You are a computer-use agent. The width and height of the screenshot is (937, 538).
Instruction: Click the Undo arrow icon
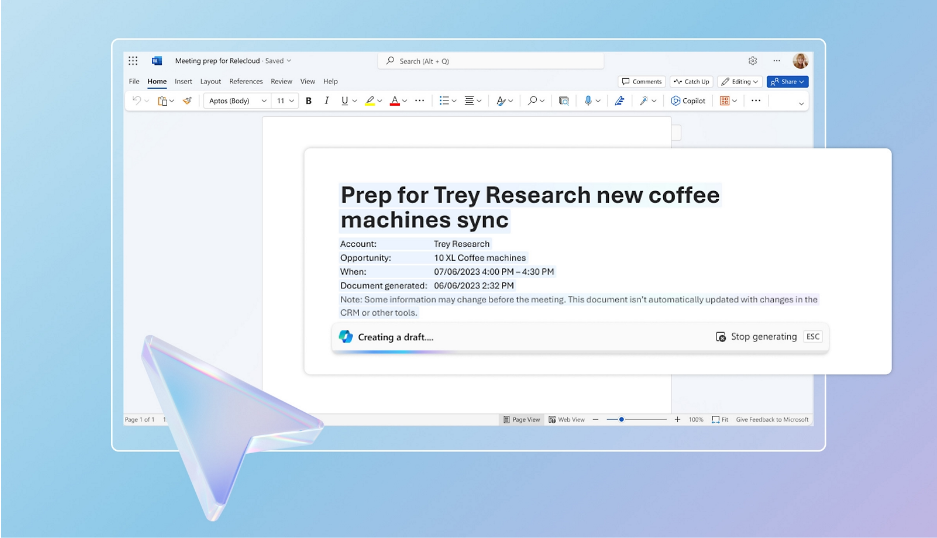(x=137, y=100)
